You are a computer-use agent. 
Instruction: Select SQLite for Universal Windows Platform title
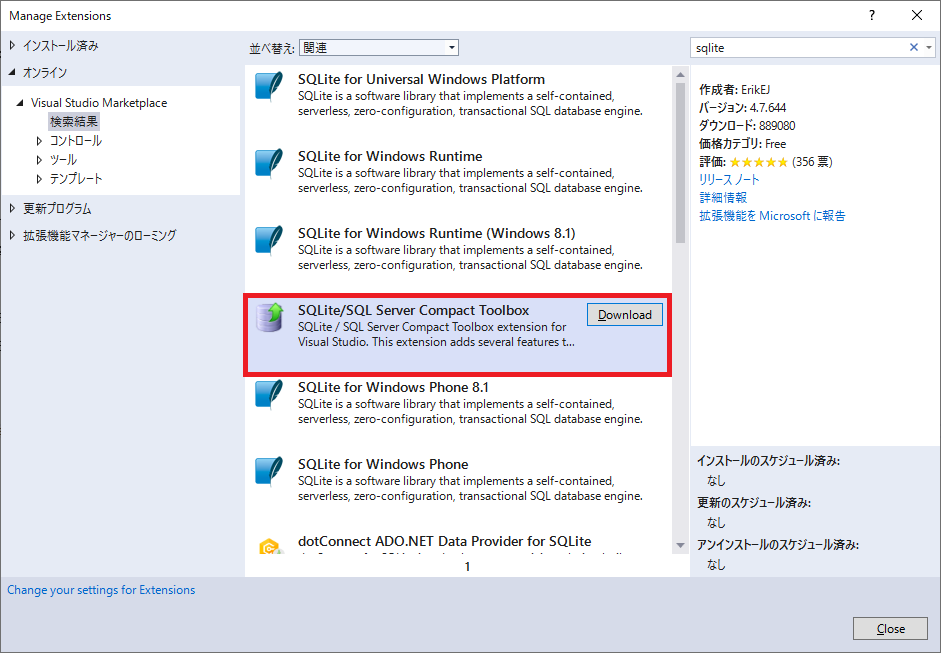421,79
